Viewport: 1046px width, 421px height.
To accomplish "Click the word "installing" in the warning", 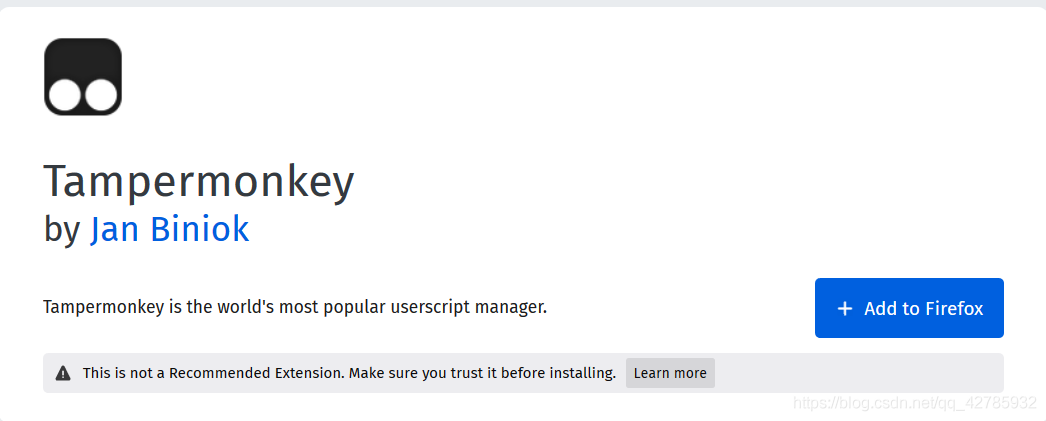I will coord(582,373).
